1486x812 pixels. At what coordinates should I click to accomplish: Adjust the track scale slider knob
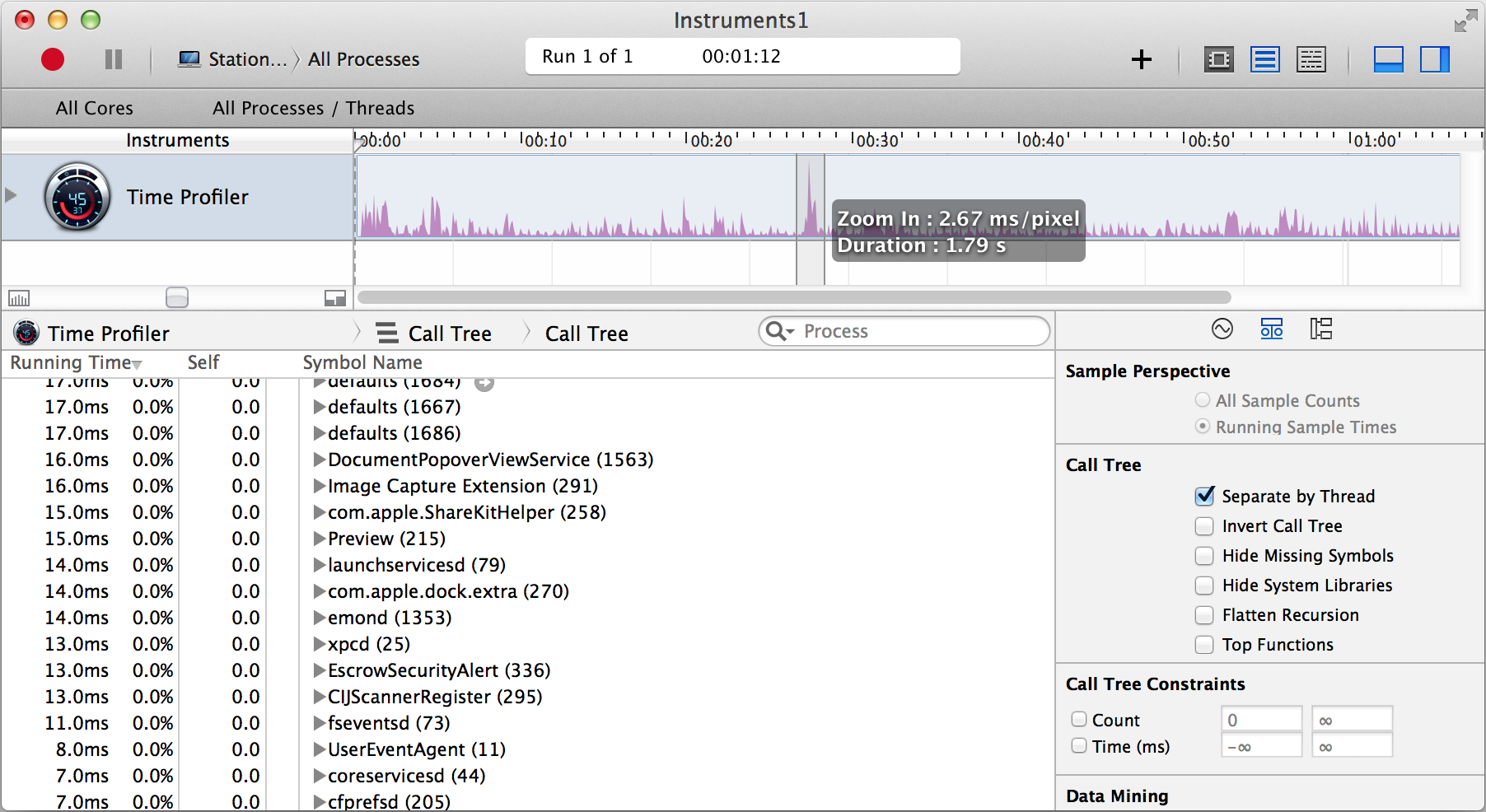tap(177, 297)
